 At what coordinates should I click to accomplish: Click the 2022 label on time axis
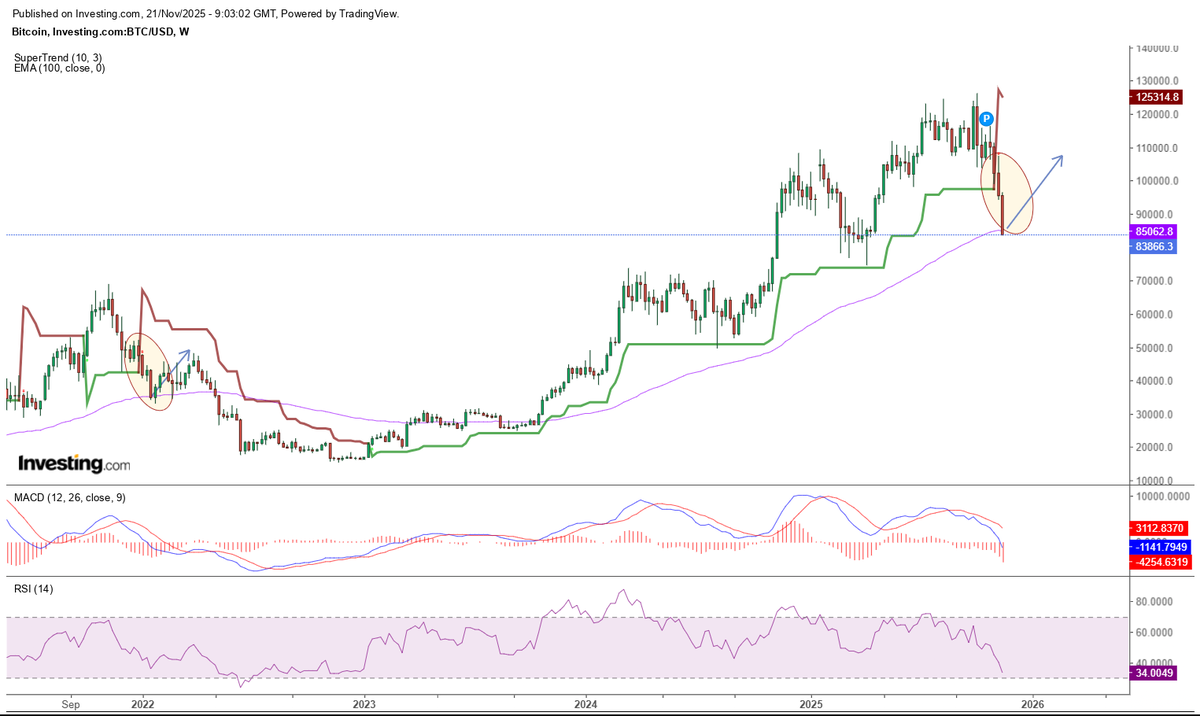click(141, 704)
